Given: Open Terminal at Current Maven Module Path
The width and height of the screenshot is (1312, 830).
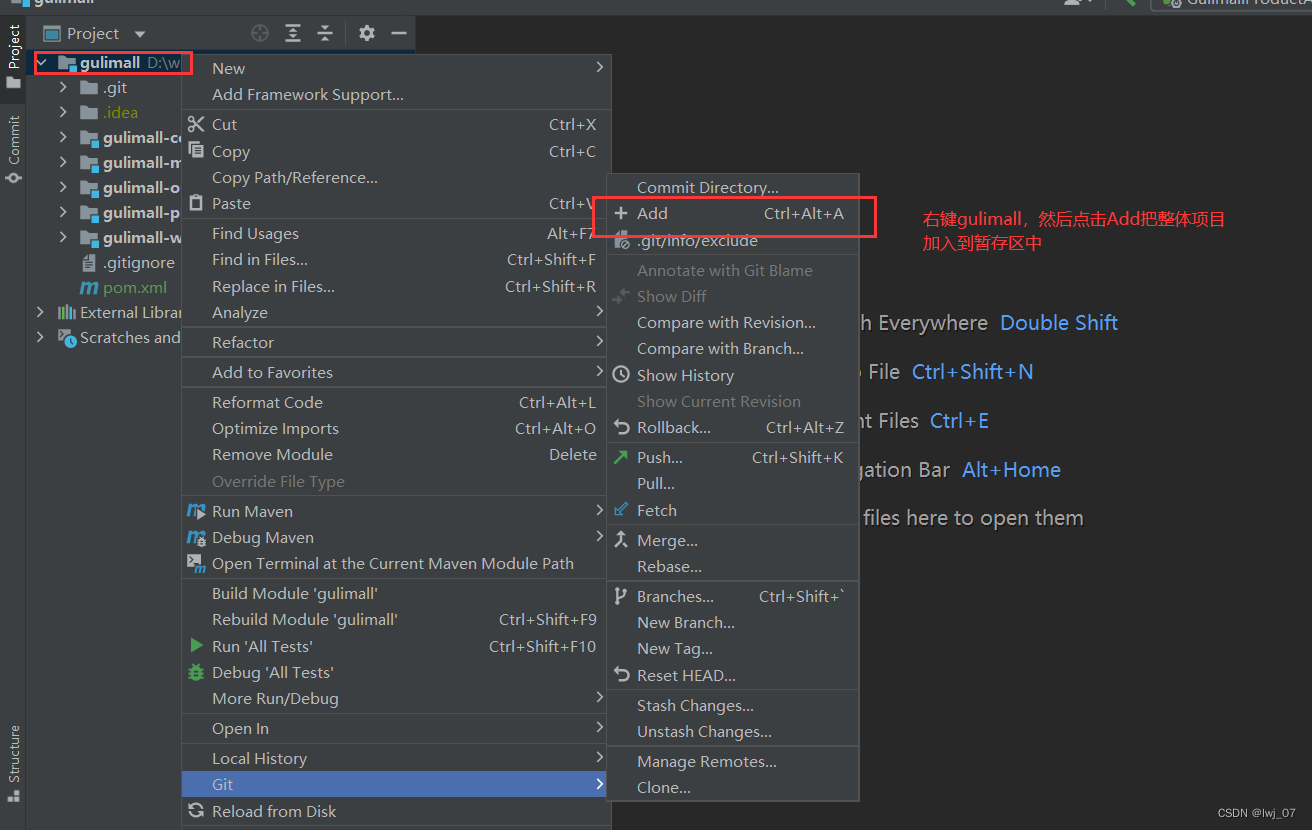Looking at the screenshot, I should 396,563.
